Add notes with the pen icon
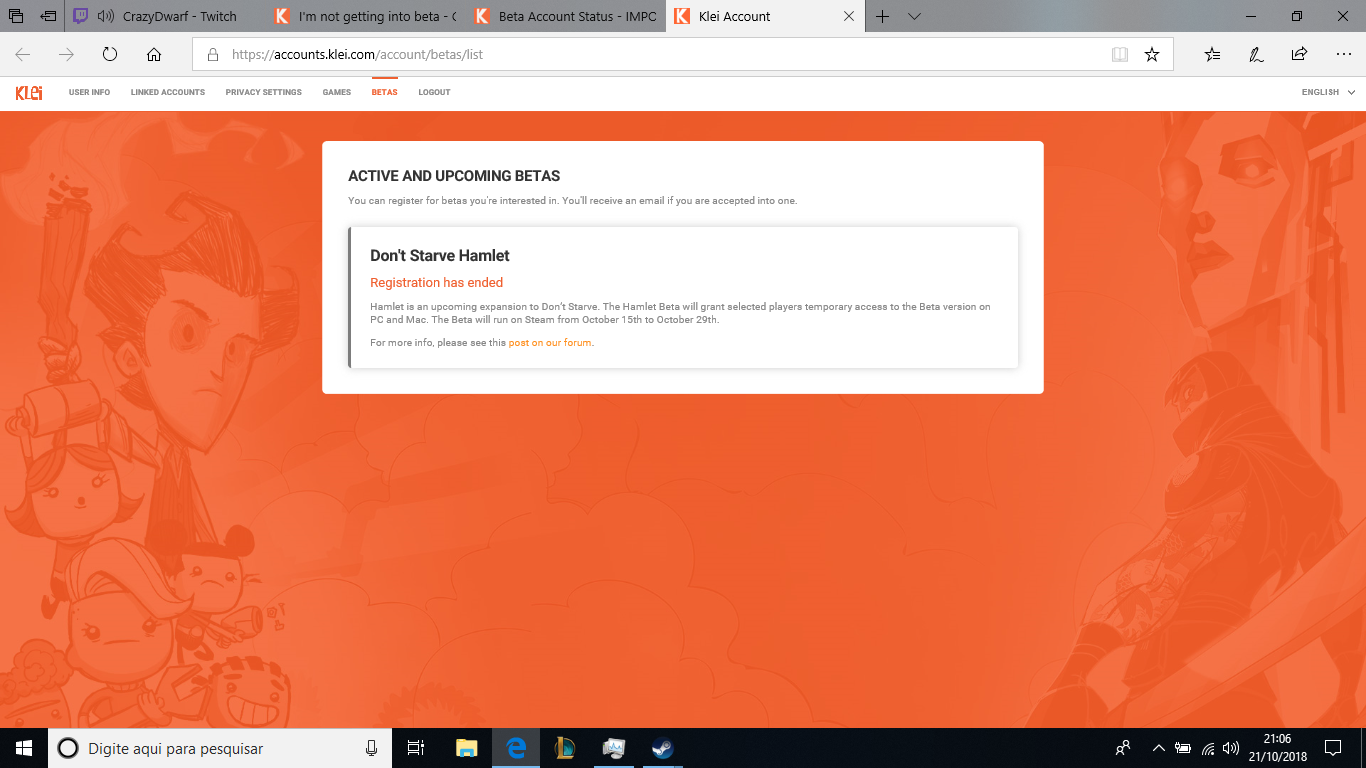 coord(1256,55)
